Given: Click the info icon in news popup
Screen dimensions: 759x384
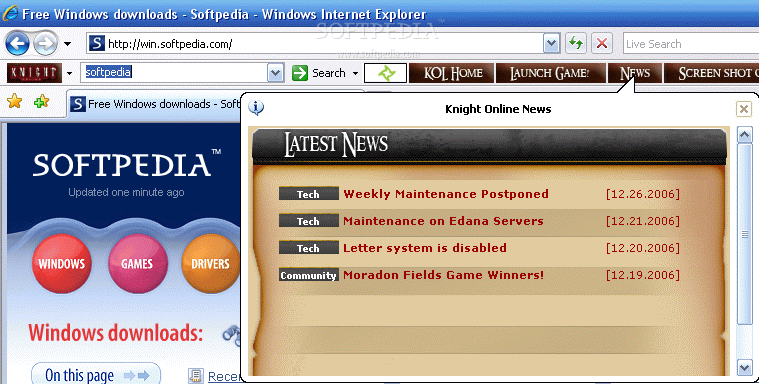Looking at the screenshot, I should point(256,108).
